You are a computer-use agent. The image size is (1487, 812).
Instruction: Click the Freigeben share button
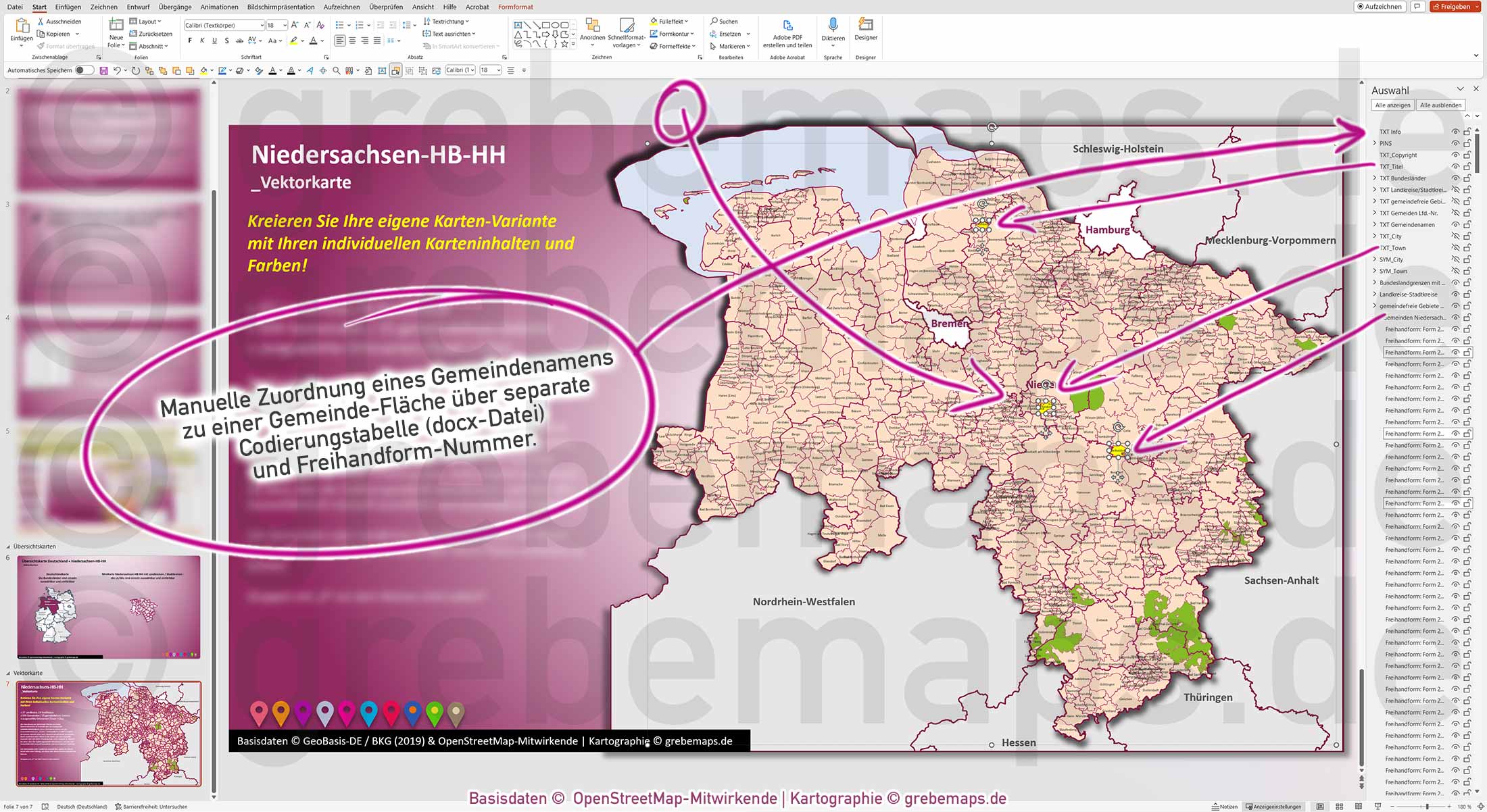pos(1454,6)
